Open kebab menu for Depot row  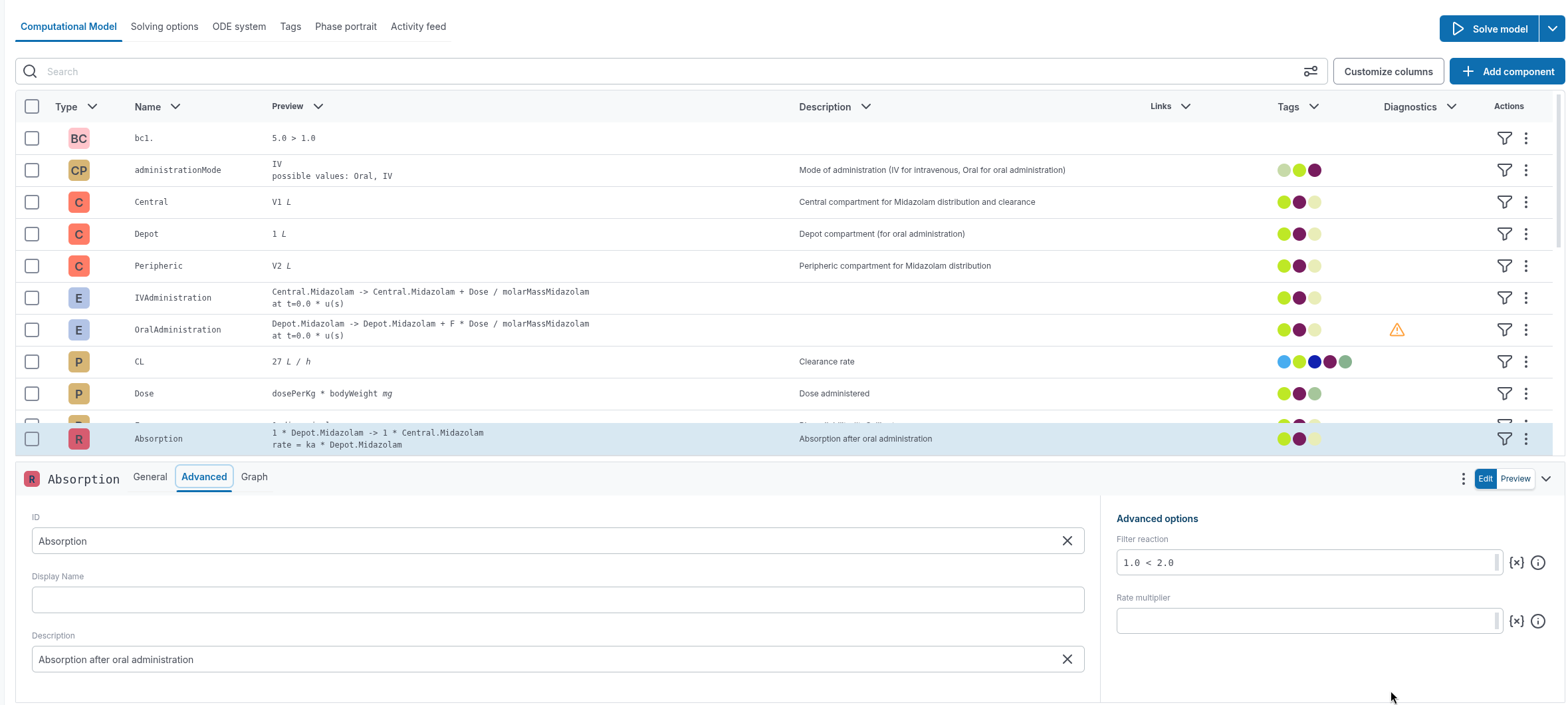tap(1526, 234)
